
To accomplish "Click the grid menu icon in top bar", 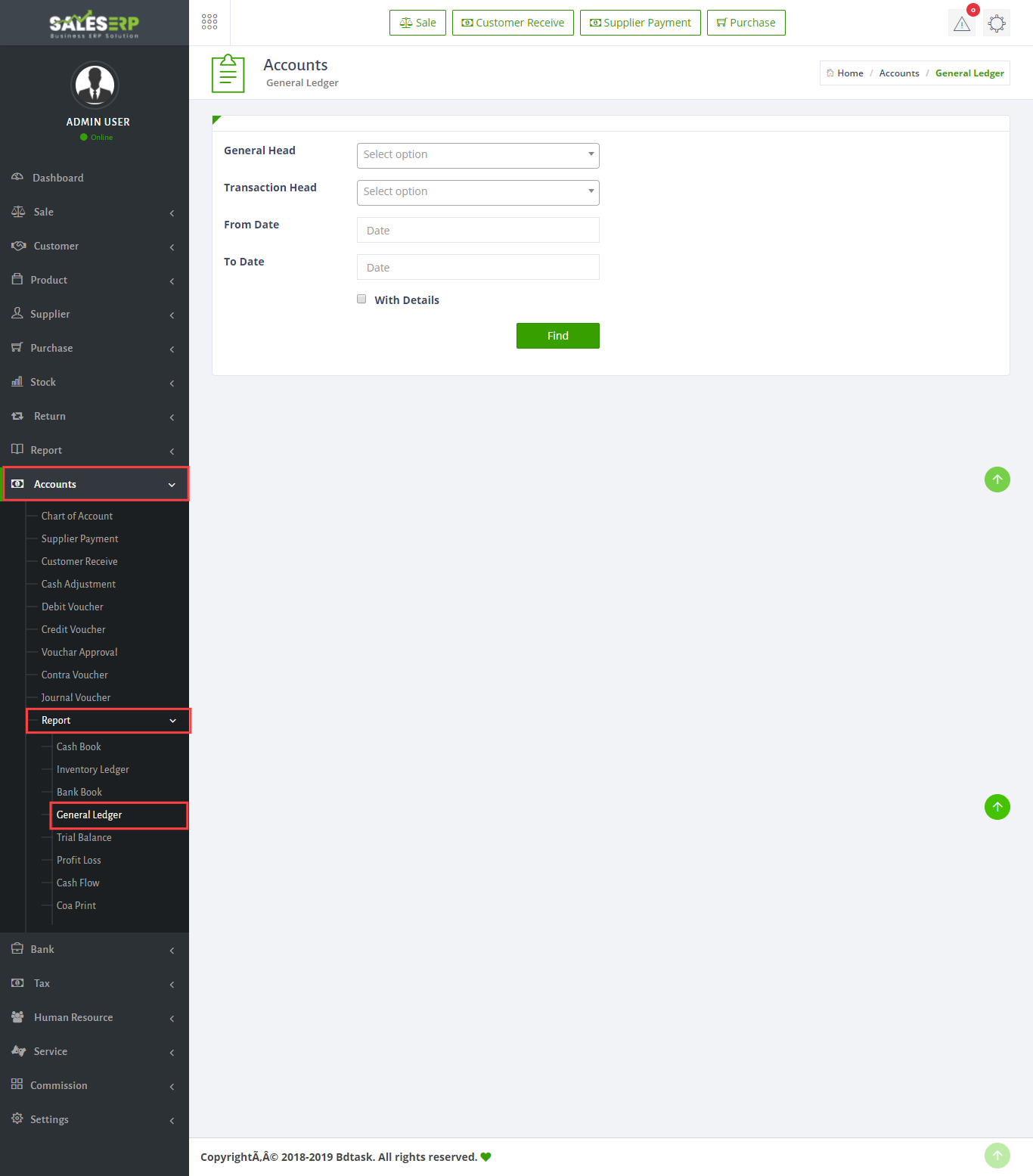I will [209, 22].
